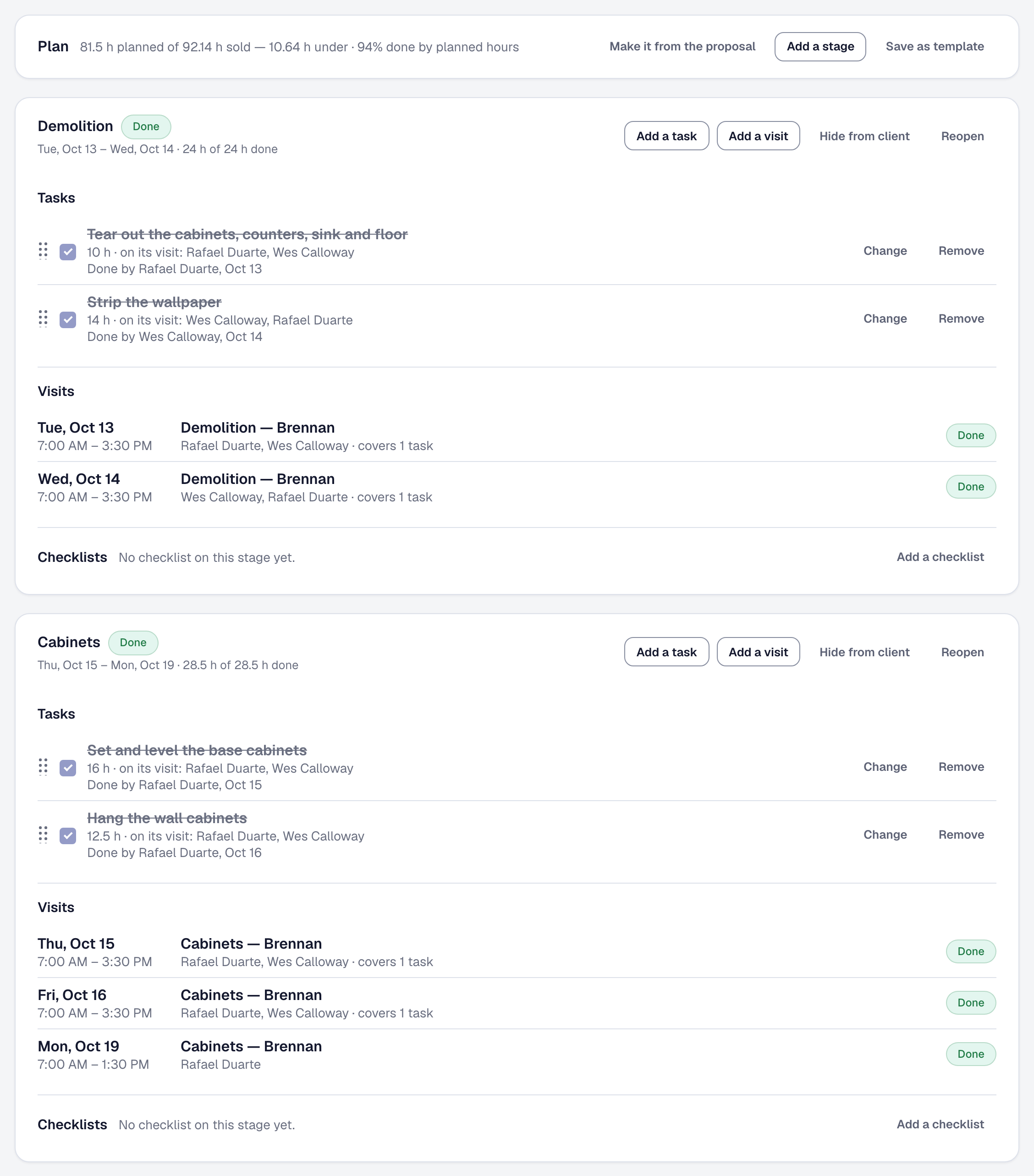The height and width of the screenshot is (1176, 1034).
Task: Change the Strip the wallpaper task
Action: click(x=885, y=319)
